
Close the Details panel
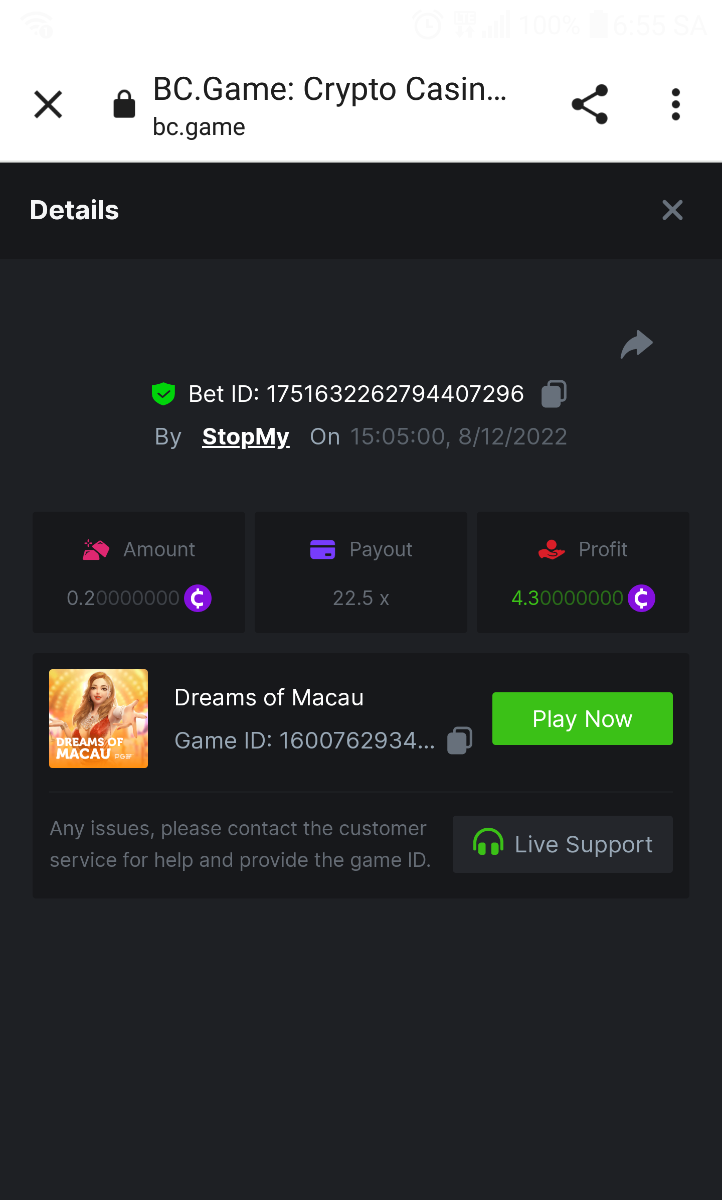[x=672, y=210]
